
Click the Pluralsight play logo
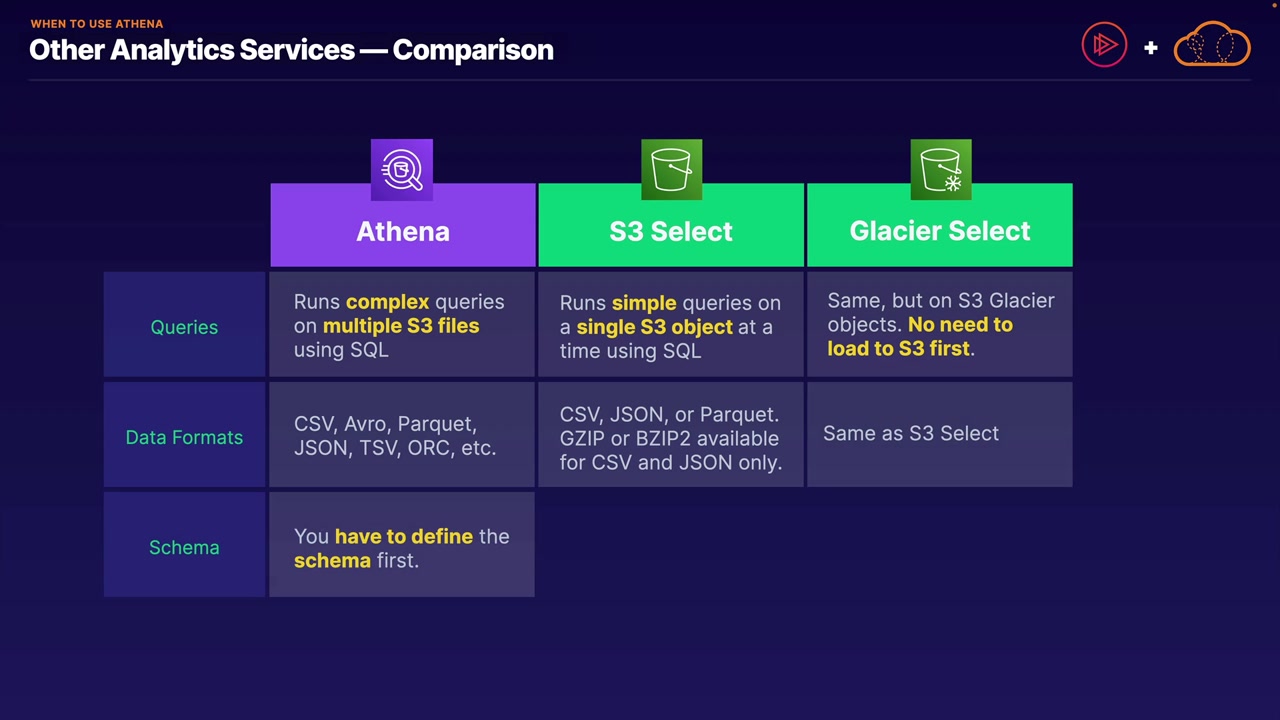pyautogui.click(x=1104, y=45)
